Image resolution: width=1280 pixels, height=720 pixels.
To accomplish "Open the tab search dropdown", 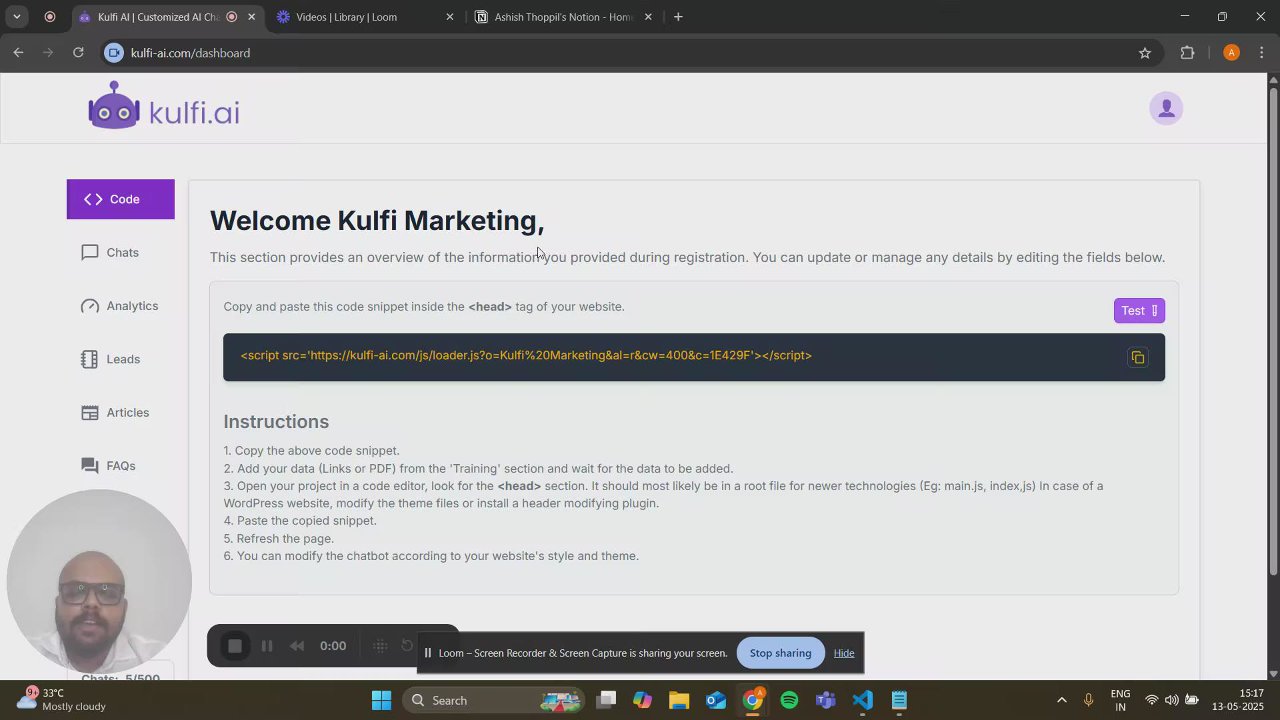I will [17, 17].
